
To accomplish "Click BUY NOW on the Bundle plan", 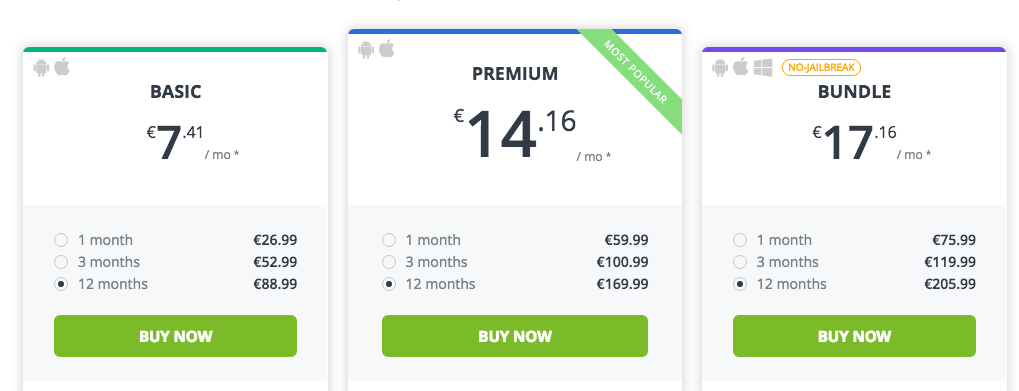I will pos(854,336).
